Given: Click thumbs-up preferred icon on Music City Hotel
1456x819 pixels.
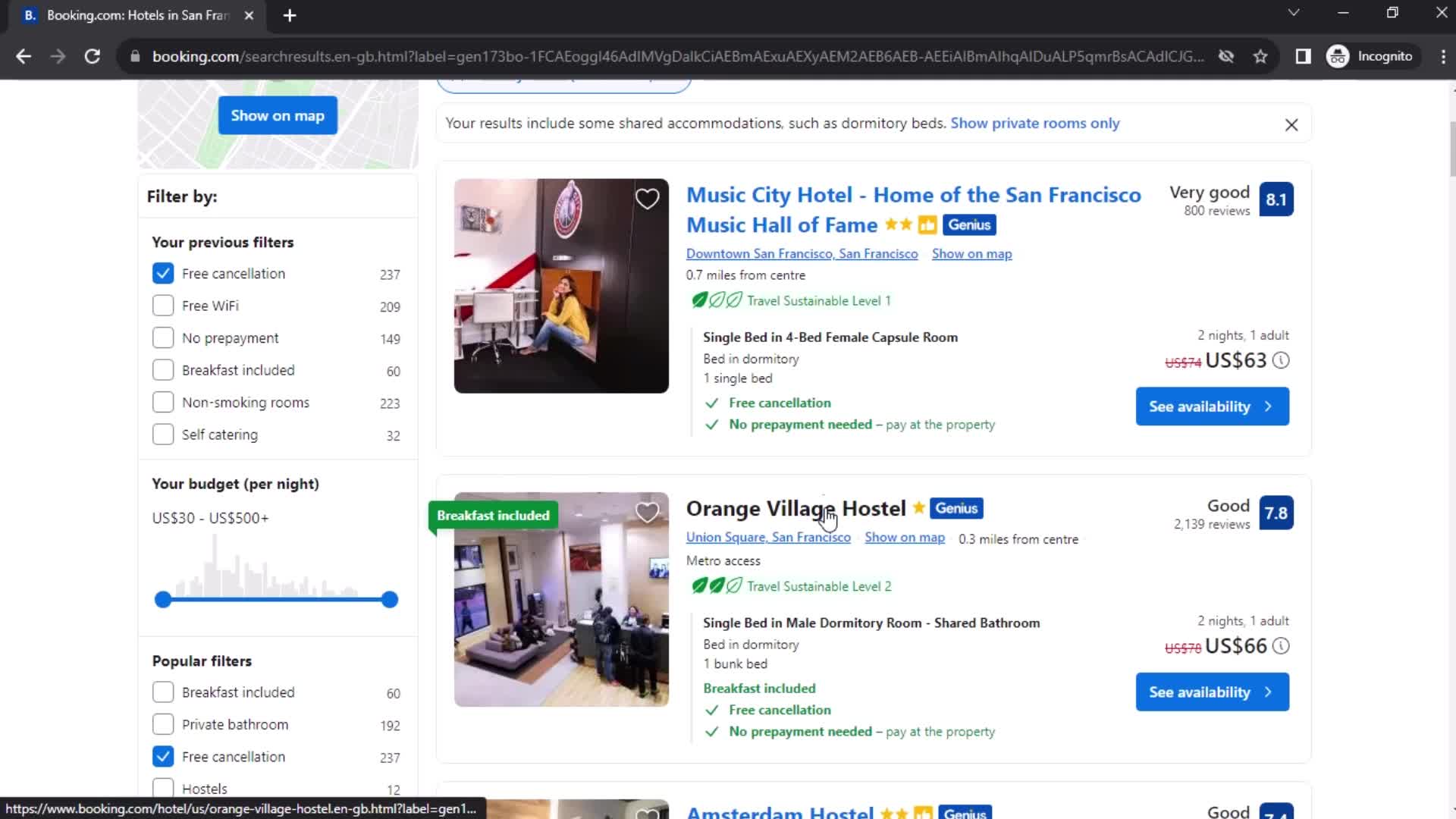Looking at the screenshot, I should pyautogui.click(x=927, y=225).
